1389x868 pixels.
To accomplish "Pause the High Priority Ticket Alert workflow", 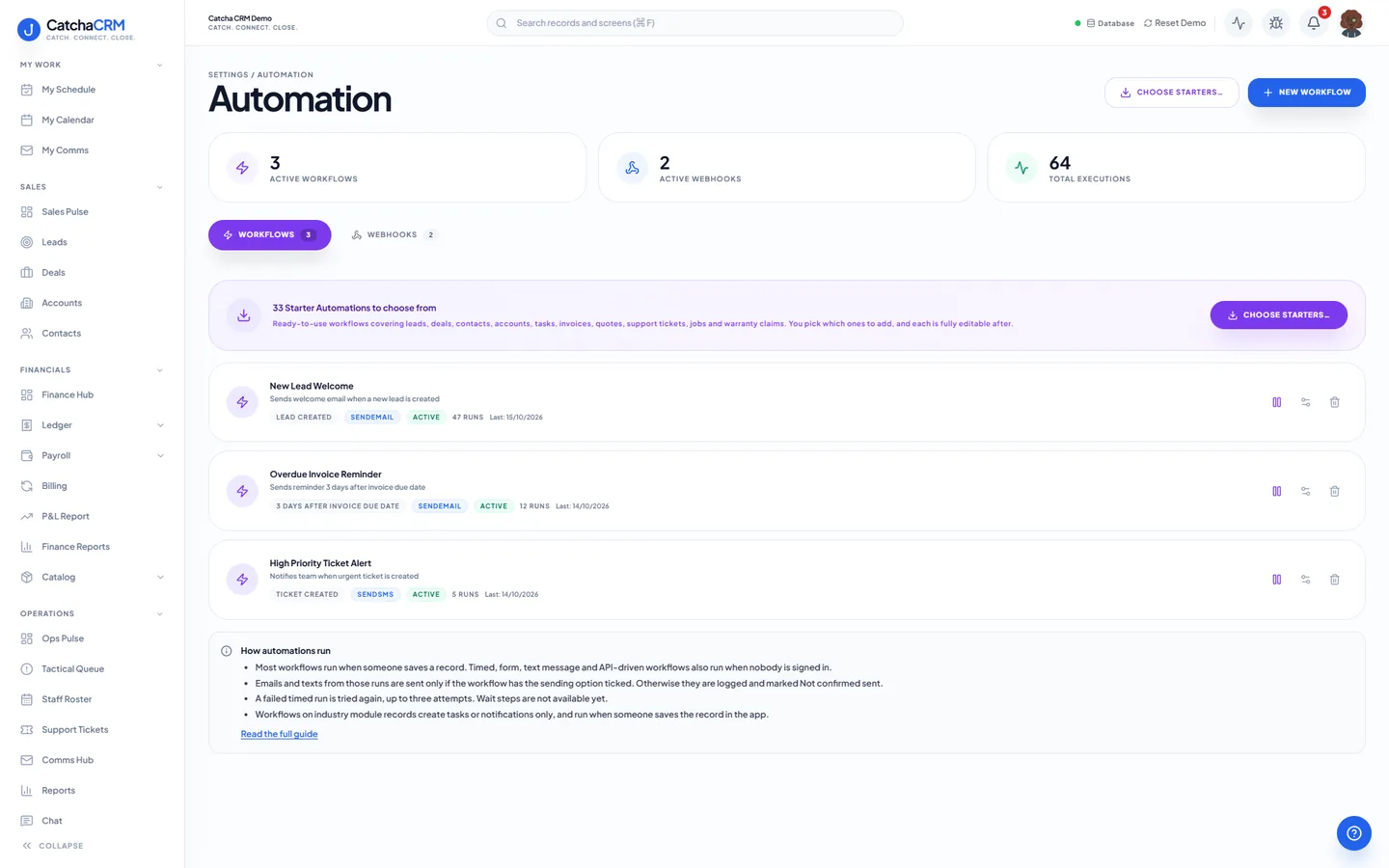I will (x=1276, y=580).
